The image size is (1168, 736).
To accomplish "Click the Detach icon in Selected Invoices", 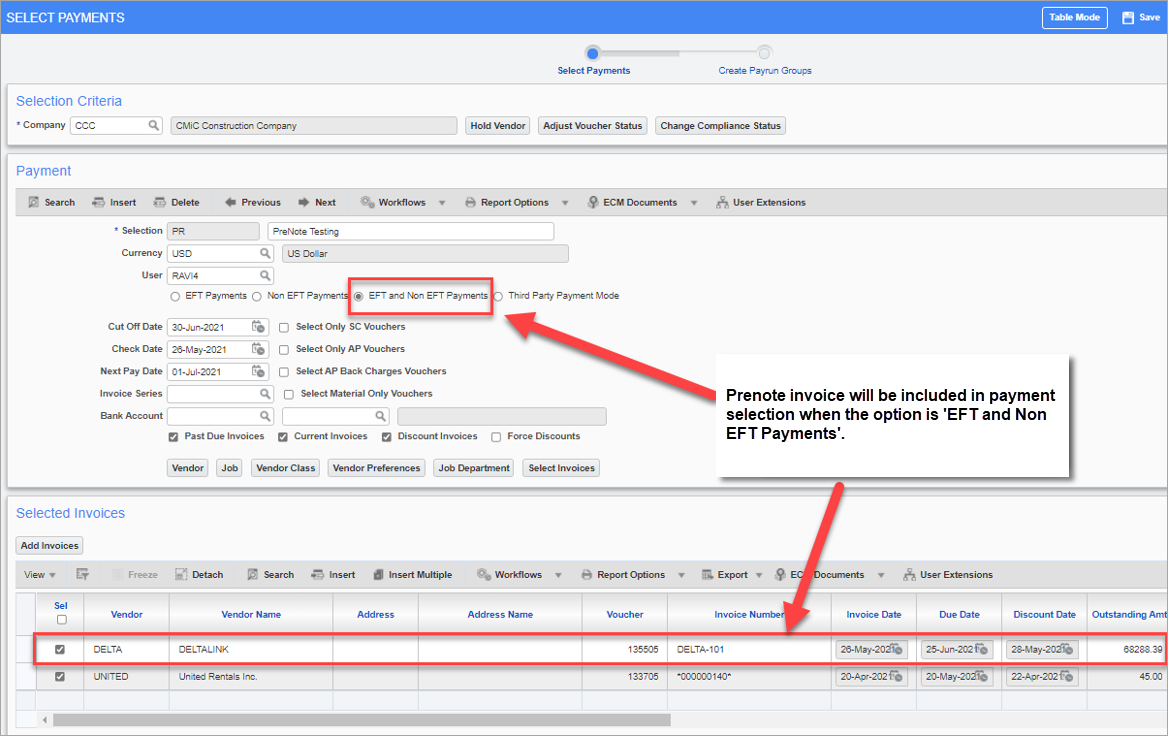I will [181, 574].
